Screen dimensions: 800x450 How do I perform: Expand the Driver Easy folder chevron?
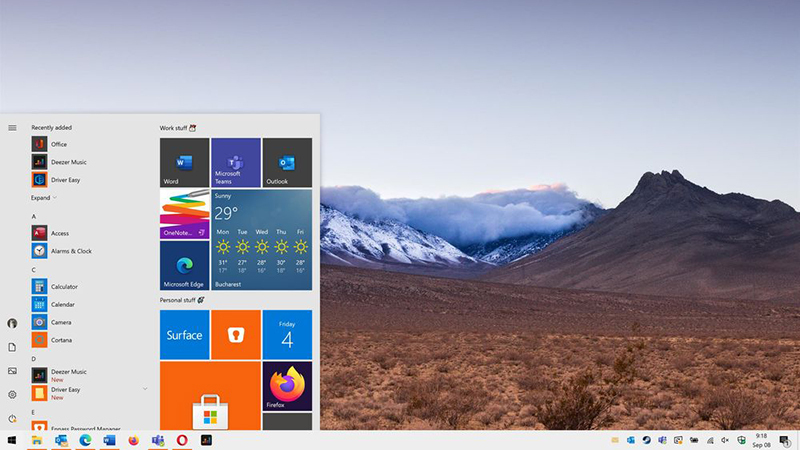point(145,389)
